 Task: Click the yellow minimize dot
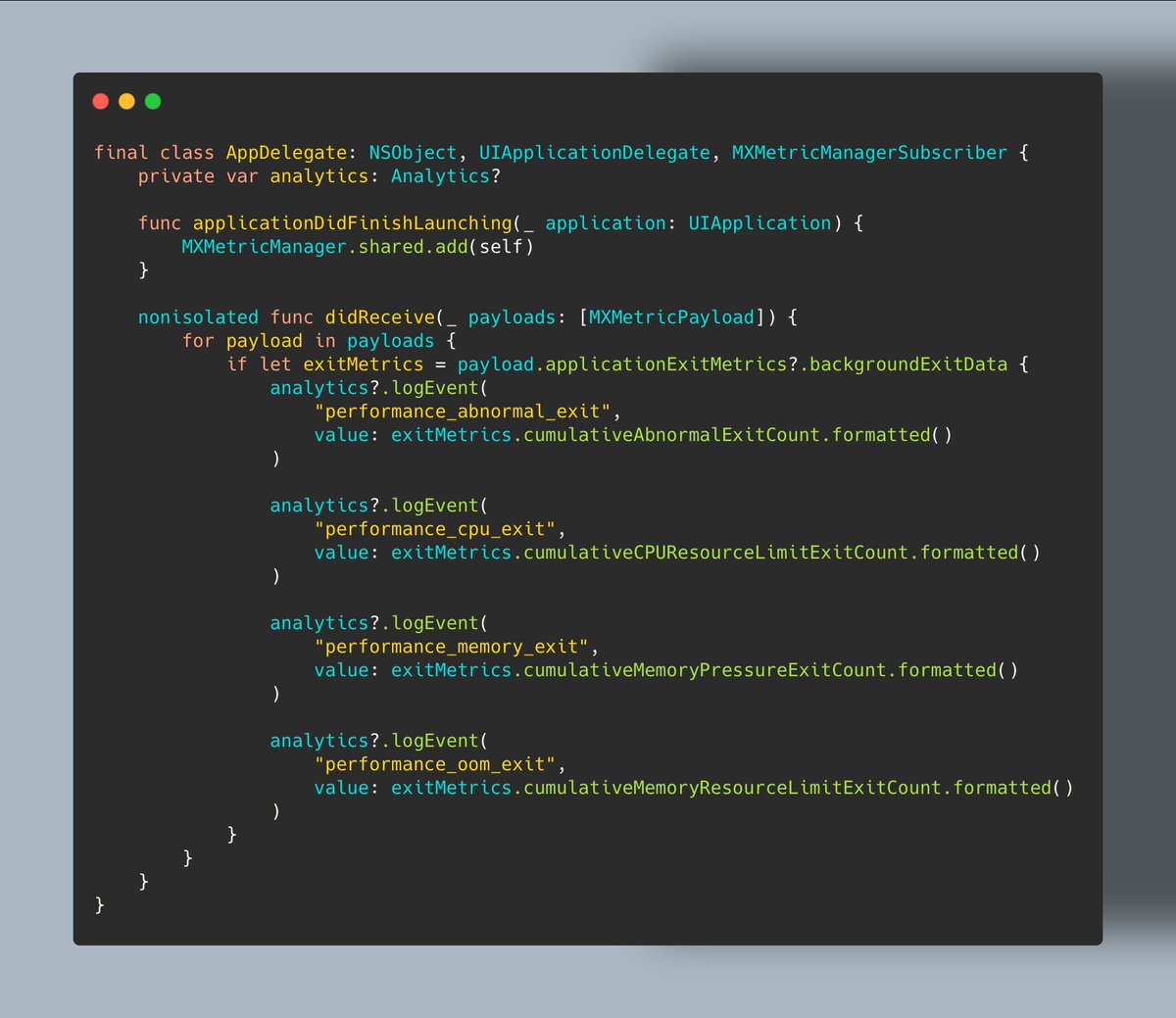point(126,101)
